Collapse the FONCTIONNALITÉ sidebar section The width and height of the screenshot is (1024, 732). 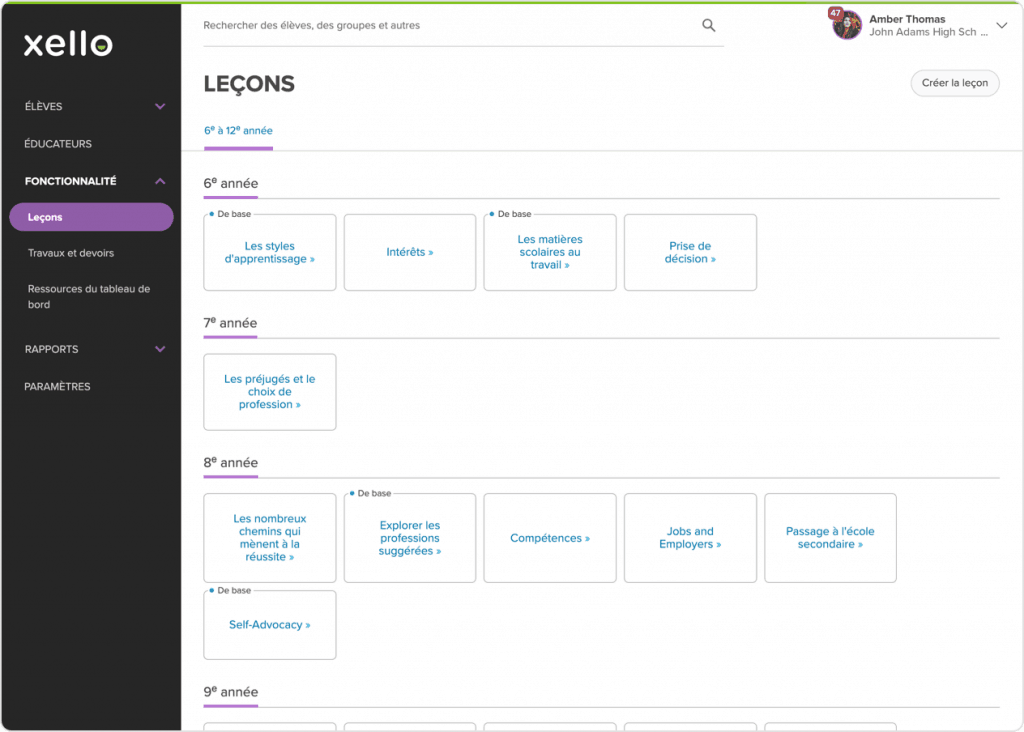[160, 181]
